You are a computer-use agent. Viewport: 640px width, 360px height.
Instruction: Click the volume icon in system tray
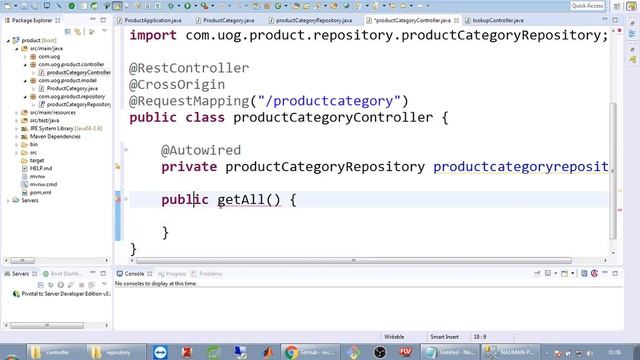589,353
